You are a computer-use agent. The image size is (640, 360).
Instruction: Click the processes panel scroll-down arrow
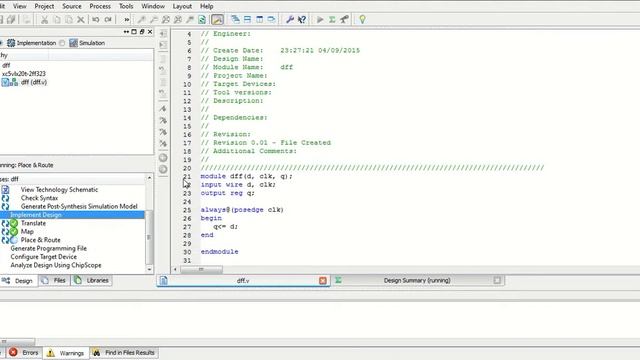point(149,269)
